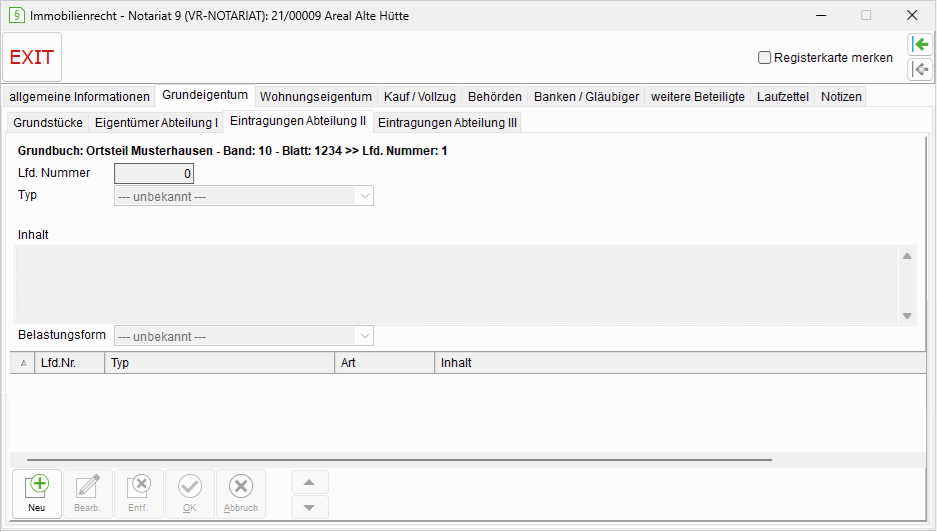Viewport: 937px width, 532px height.
Task: Open the Banken / Gläubiger tab
Action: pos(586,97)
